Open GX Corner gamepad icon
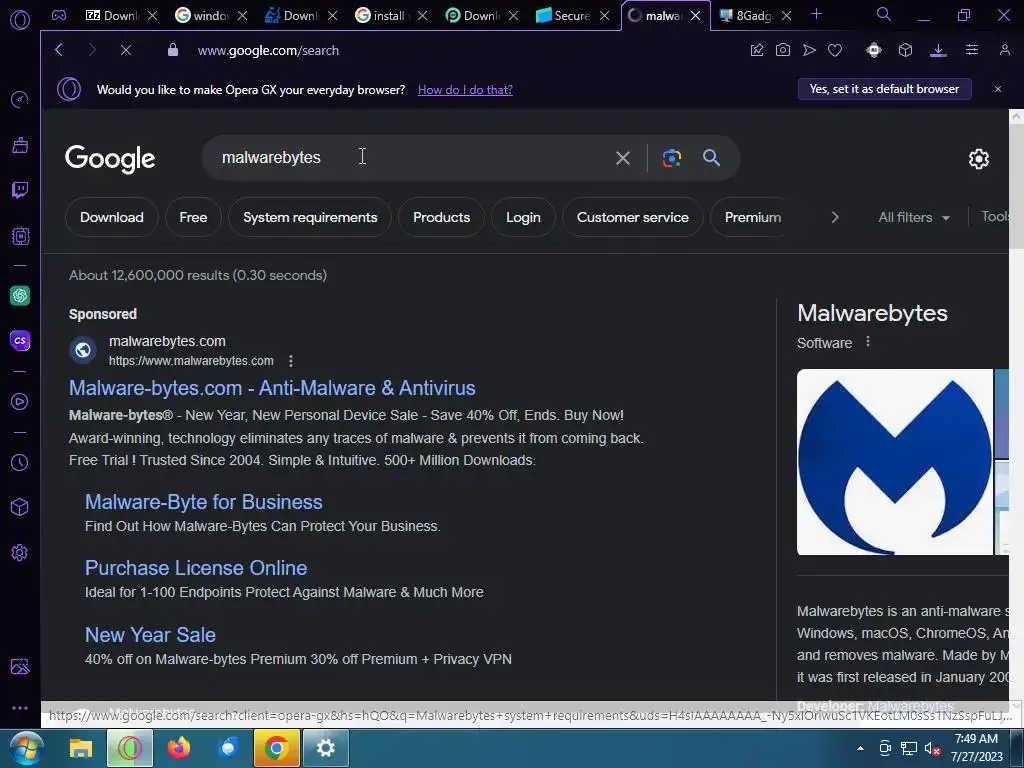This screenshot has height=768, width=1024. (x=59, y=15)
